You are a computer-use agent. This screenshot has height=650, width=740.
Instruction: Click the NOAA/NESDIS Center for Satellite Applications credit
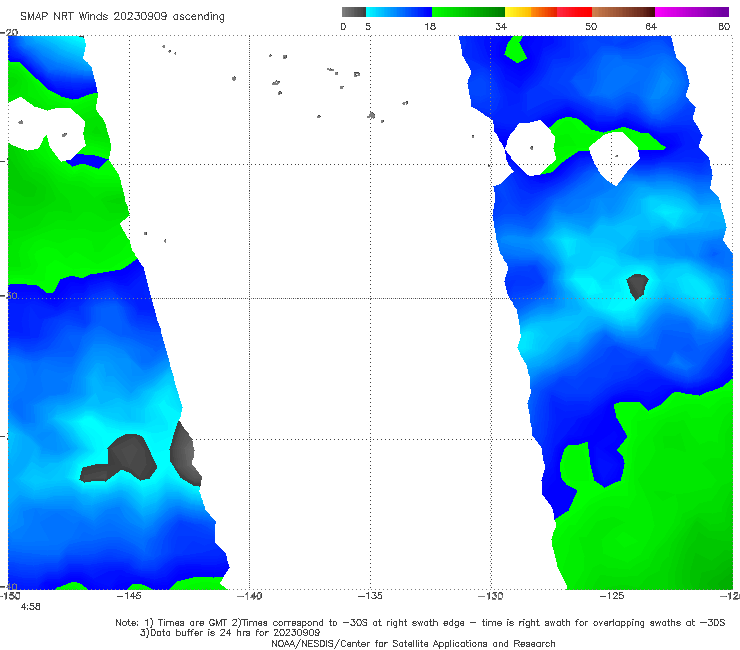coord(413,644)
